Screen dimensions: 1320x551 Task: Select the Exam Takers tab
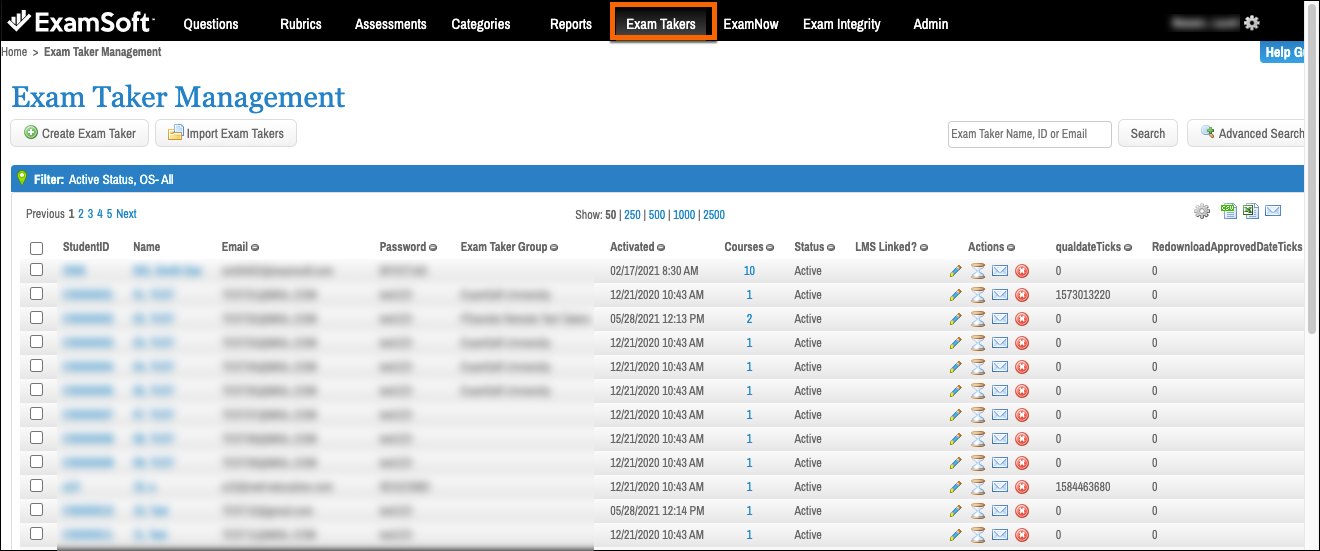coord(661,24)
